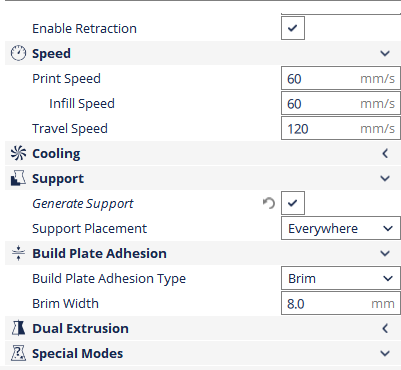The width and height of the screenshot is (401, 370).
Task: Click the Build Plate Adhesion section title
Action: point(99,253)
